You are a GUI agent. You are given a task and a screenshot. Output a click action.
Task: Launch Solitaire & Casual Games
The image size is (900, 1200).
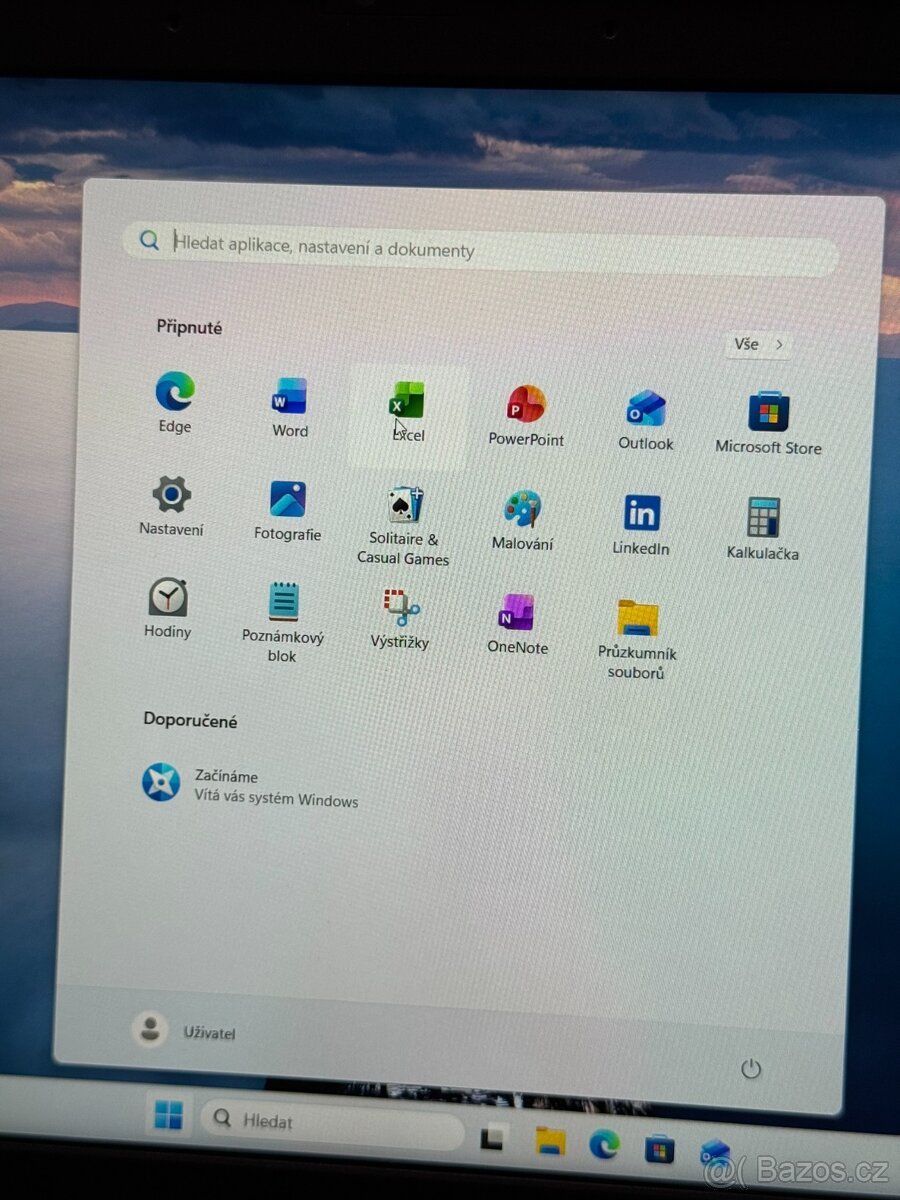[x=403, y=500]
